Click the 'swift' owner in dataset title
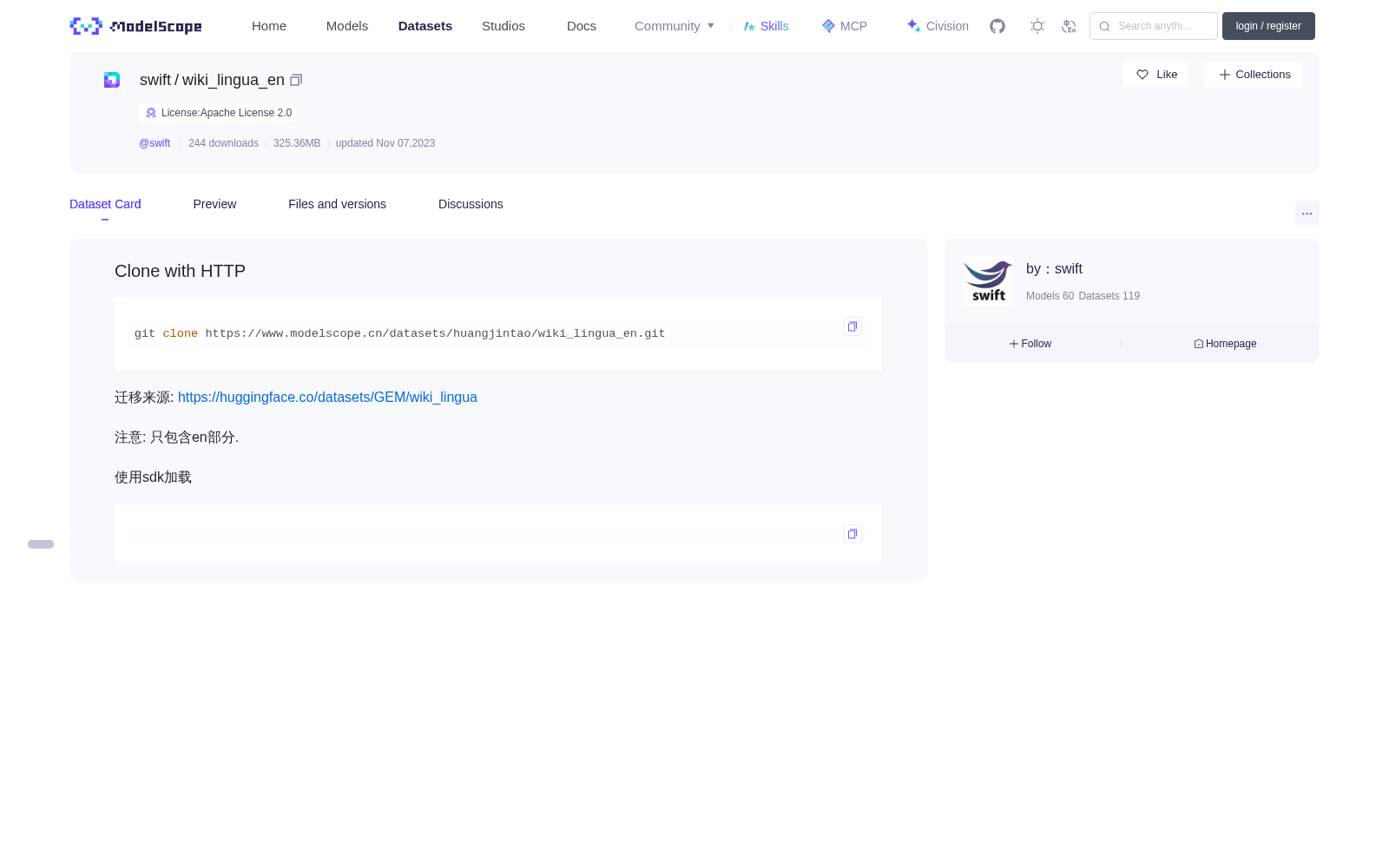Image resolution: width=1389 pixels, height=868 pixels. 155,80
